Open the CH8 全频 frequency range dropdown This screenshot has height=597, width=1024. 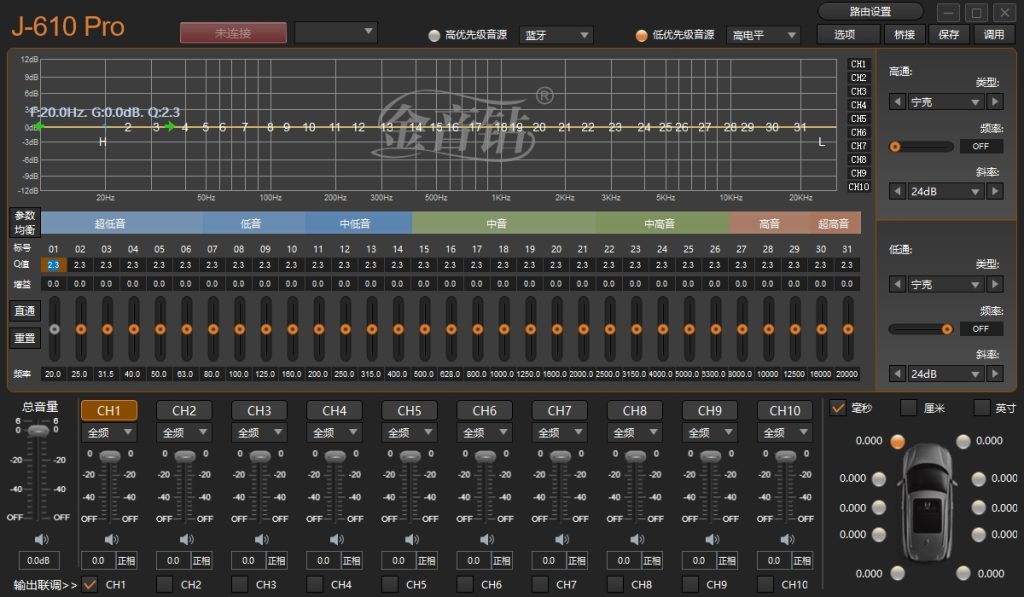pos(635,432)
